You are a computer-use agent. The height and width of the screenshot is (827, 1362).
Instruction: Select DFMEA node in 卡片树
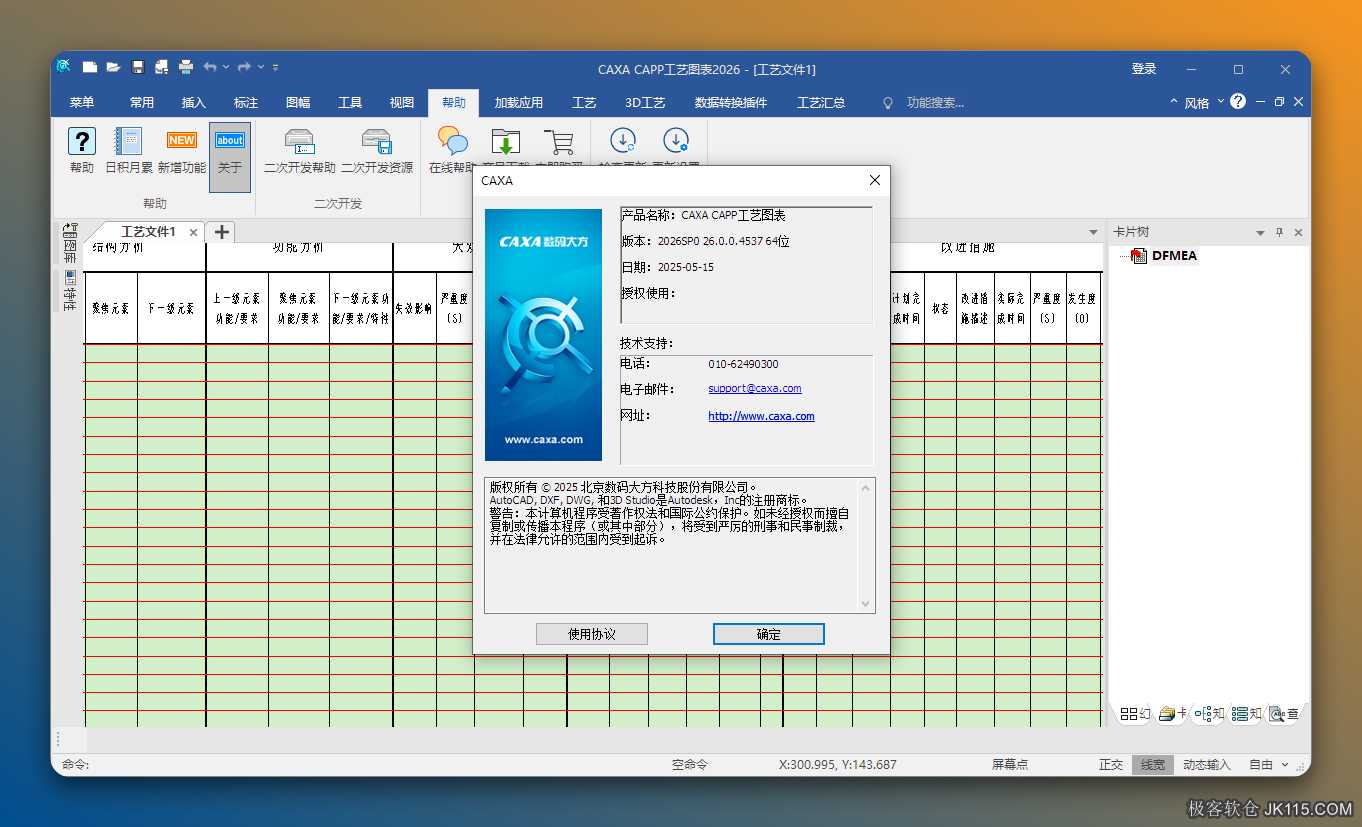(1174, 255)
